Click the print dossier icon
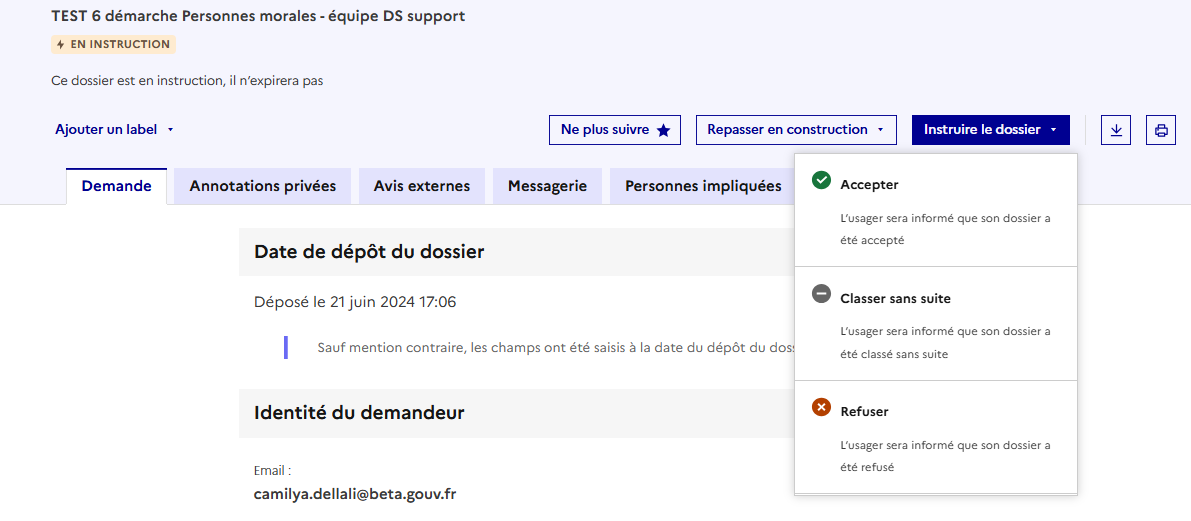The width and height of the screenshot is (1191, 521). click(1161, 130)
